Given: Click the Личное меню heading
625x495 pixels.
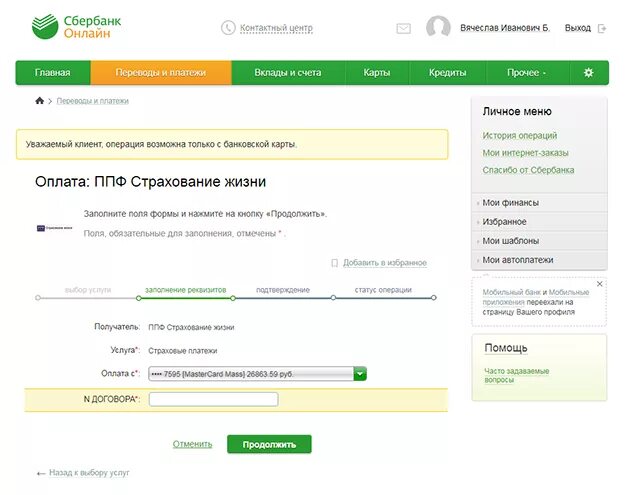Looking at the screenshot, I should click(x=517, y=112).
